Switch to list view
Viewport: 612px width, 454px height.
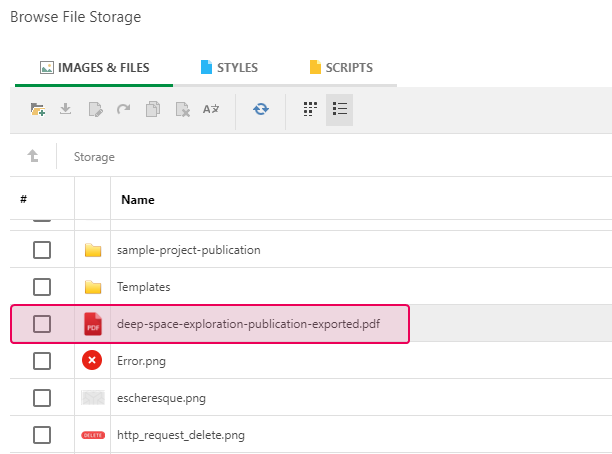[340, 109]
